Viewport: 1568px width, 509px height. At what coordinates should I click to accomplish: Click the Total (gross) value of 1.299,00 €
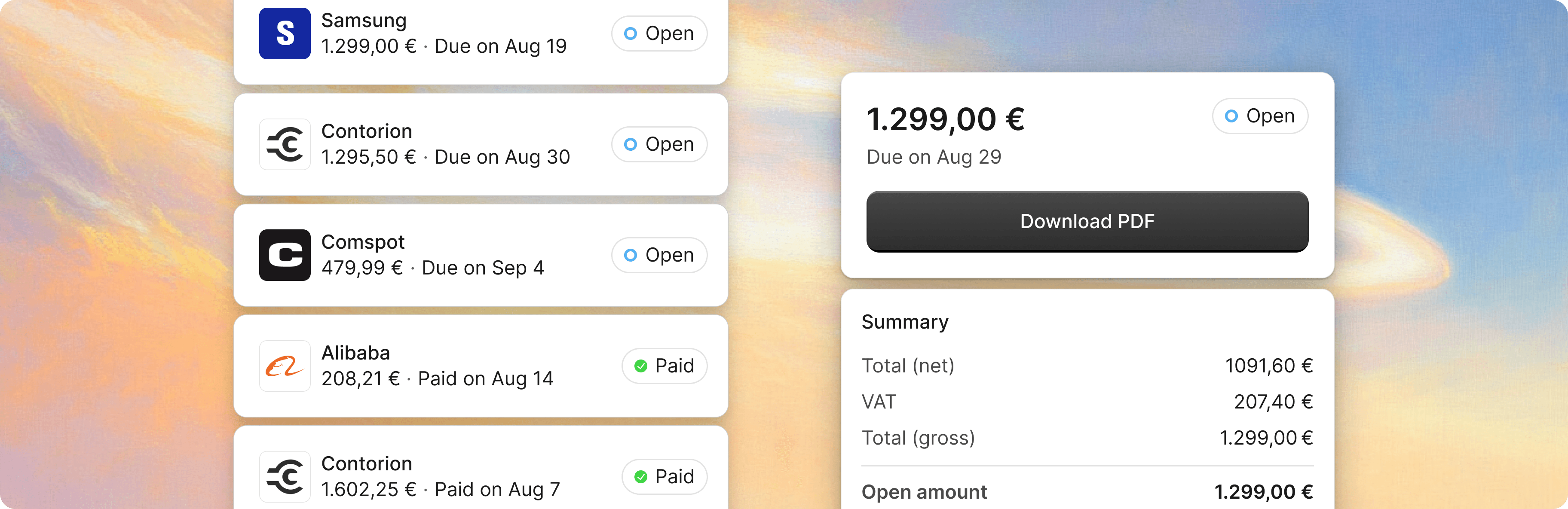(1266, 438)
